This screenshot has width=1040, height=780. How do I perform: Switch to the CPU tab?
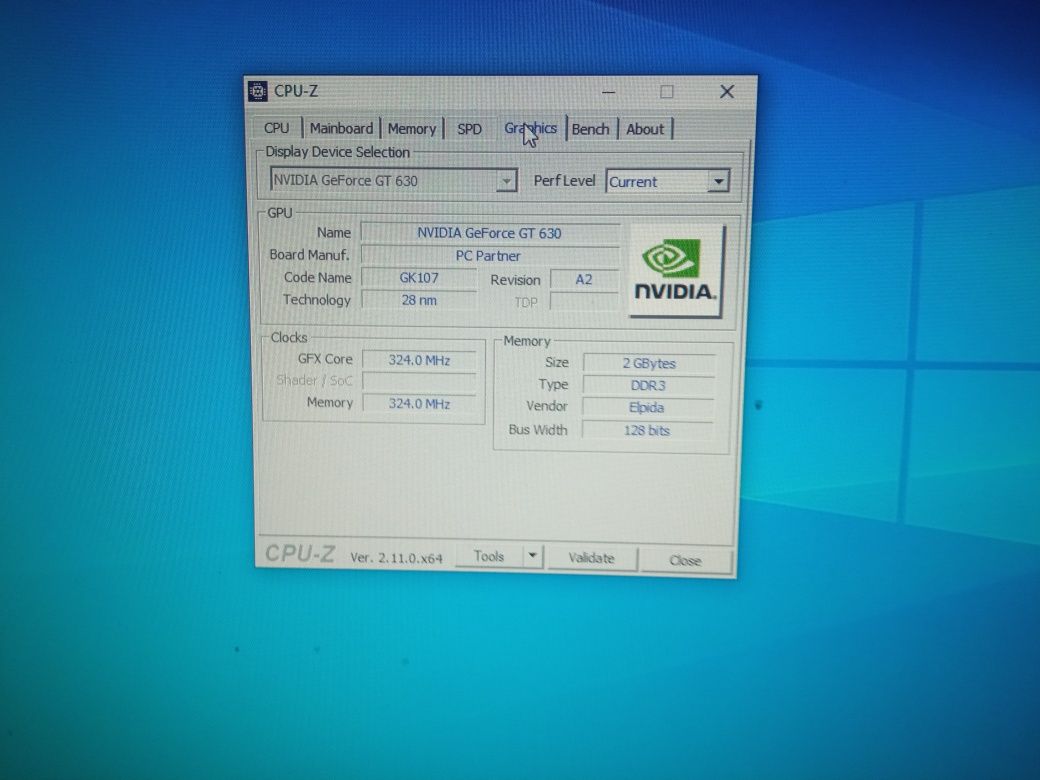coord(277,128)
